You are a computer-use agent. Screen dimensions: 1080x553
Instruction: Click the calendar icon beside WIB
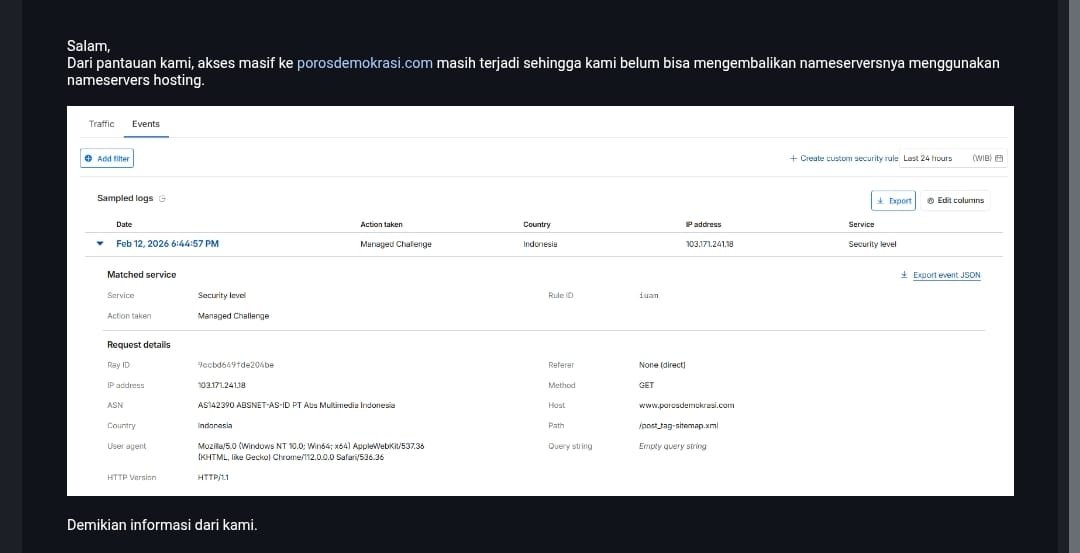coord(999,158)
